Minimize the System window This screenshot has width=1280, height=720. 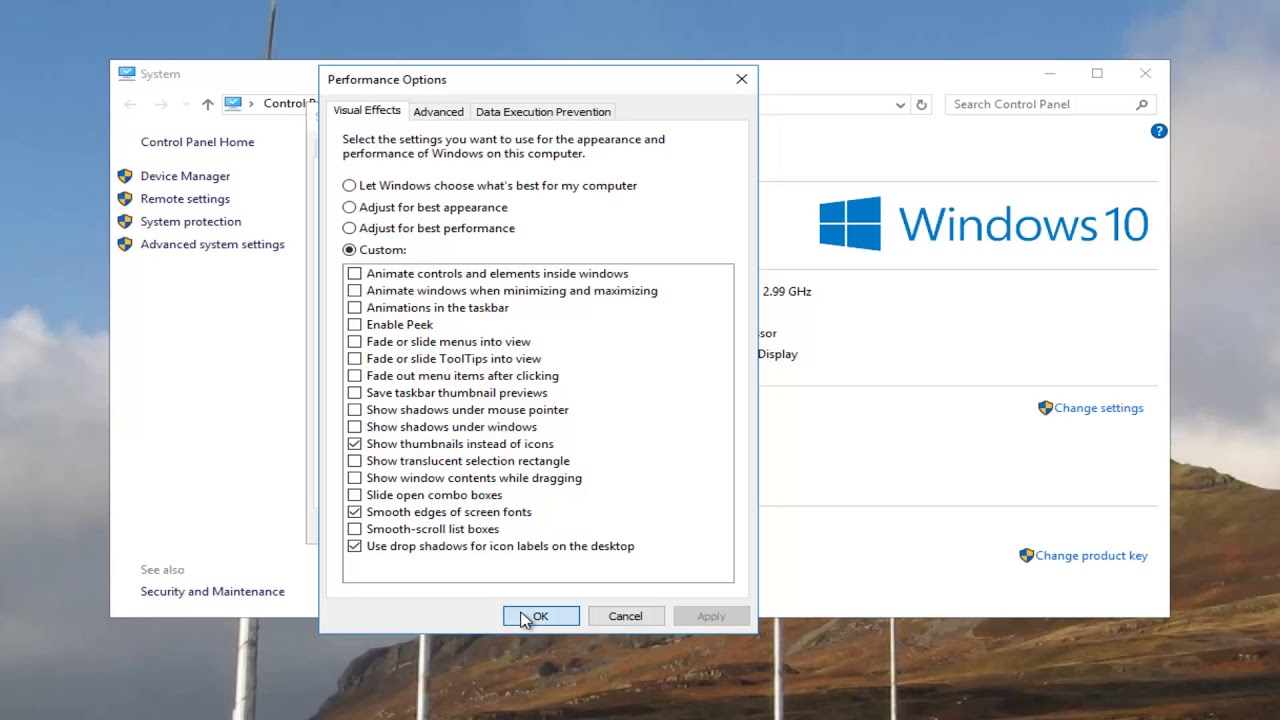(1050, 73)
